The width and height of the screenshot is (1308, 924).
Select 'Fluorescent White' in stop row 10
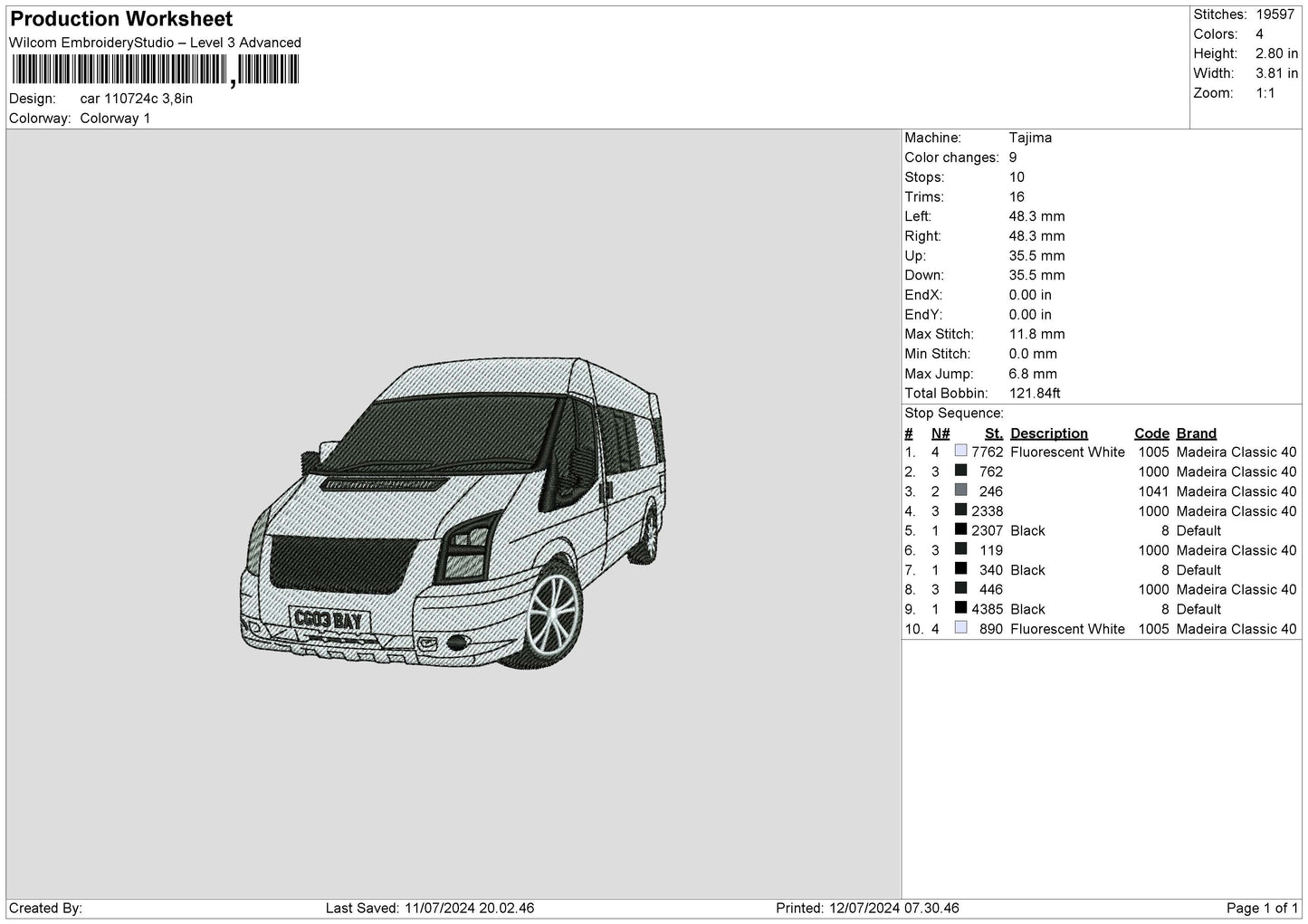pos(1067,629)
